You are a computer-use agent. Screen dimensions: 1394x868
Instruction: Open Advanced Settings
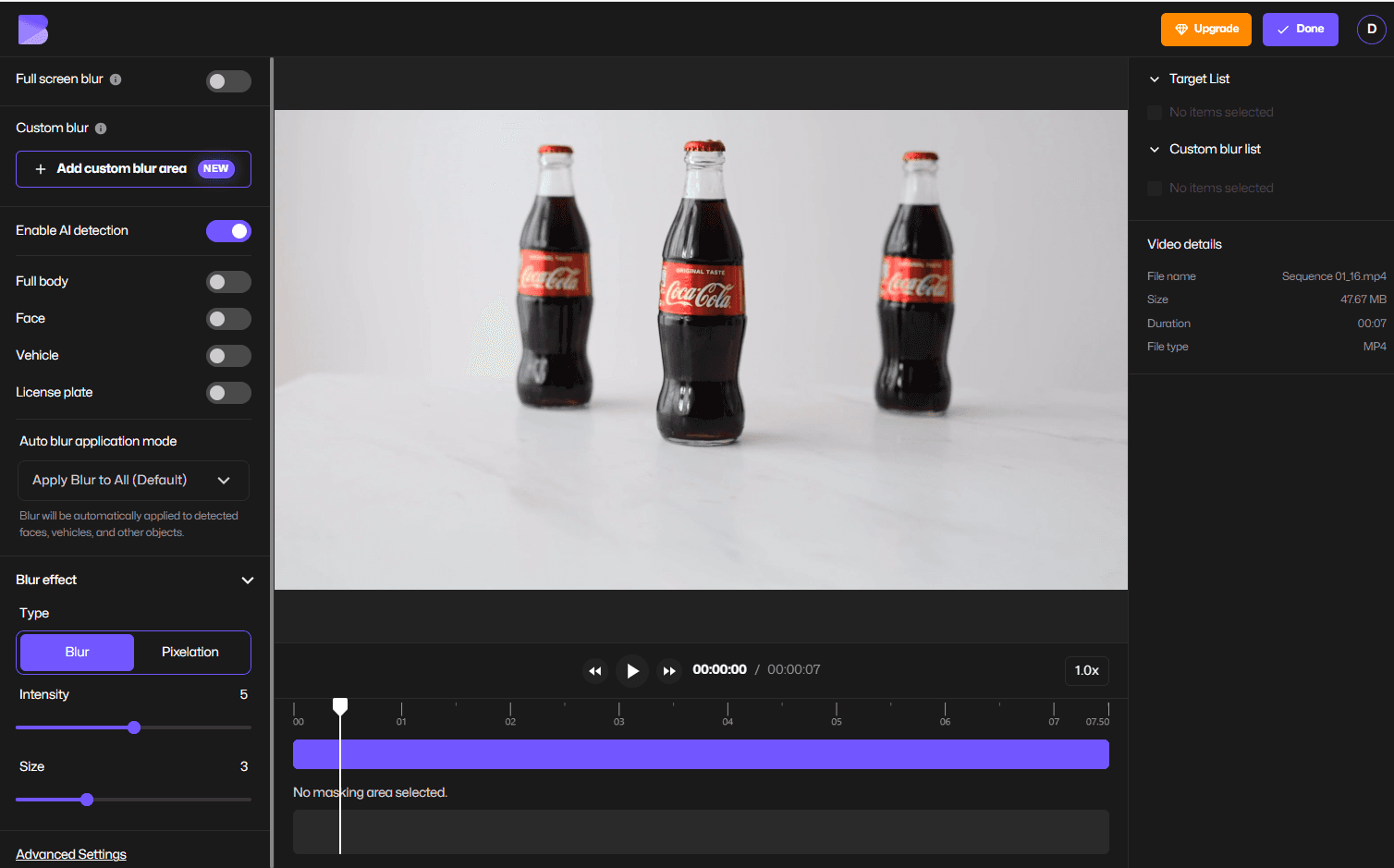point(70,853)
